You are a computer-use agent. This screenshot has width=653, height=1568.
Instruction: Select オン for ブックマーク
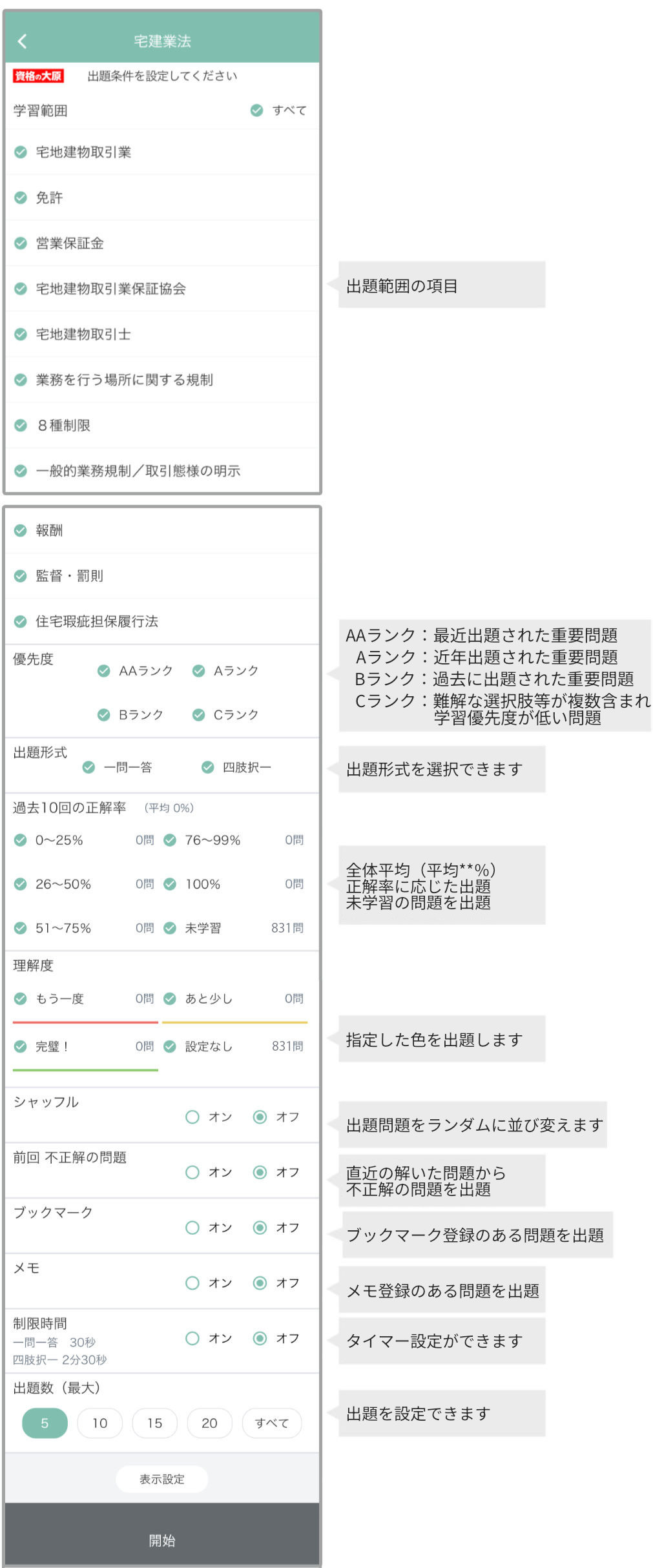click(192, 1227)
